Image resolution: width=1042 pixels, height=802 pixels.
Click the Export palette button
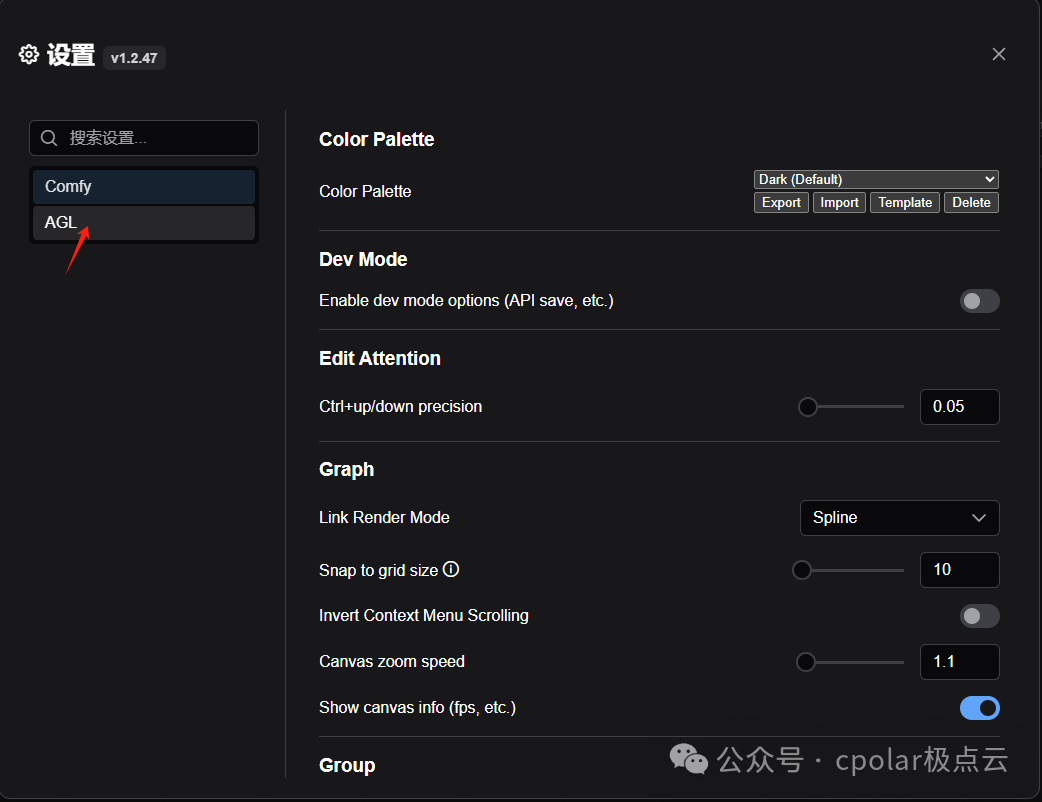pyautogui.click(x=781, y=202)
